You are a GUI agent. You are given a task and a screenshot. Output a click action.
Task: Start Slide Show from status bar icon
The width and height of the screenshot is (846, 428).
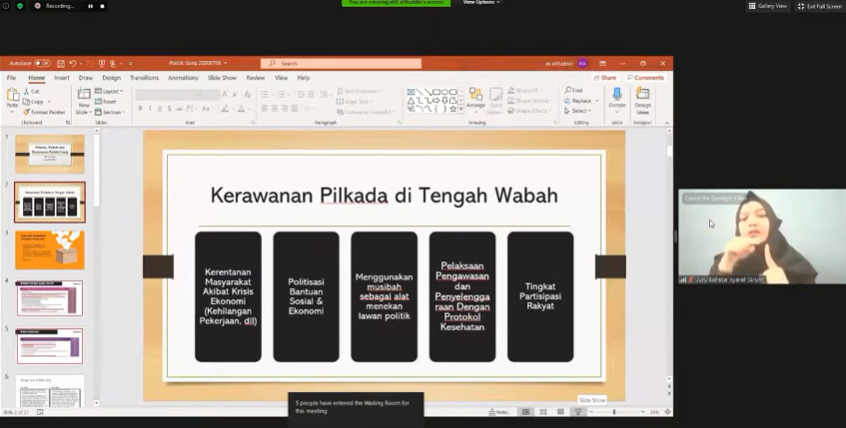[578, 412]
